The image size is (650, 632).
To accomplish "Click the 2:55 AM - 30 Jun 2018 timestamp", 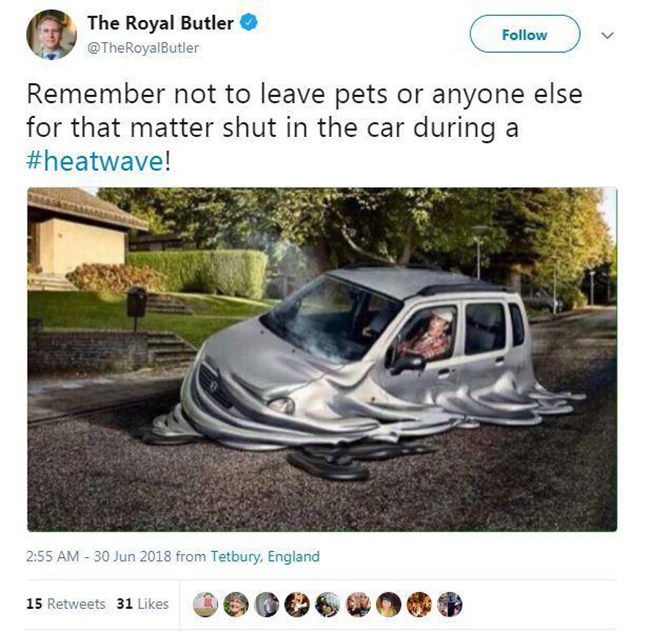I will coord(99,556).
